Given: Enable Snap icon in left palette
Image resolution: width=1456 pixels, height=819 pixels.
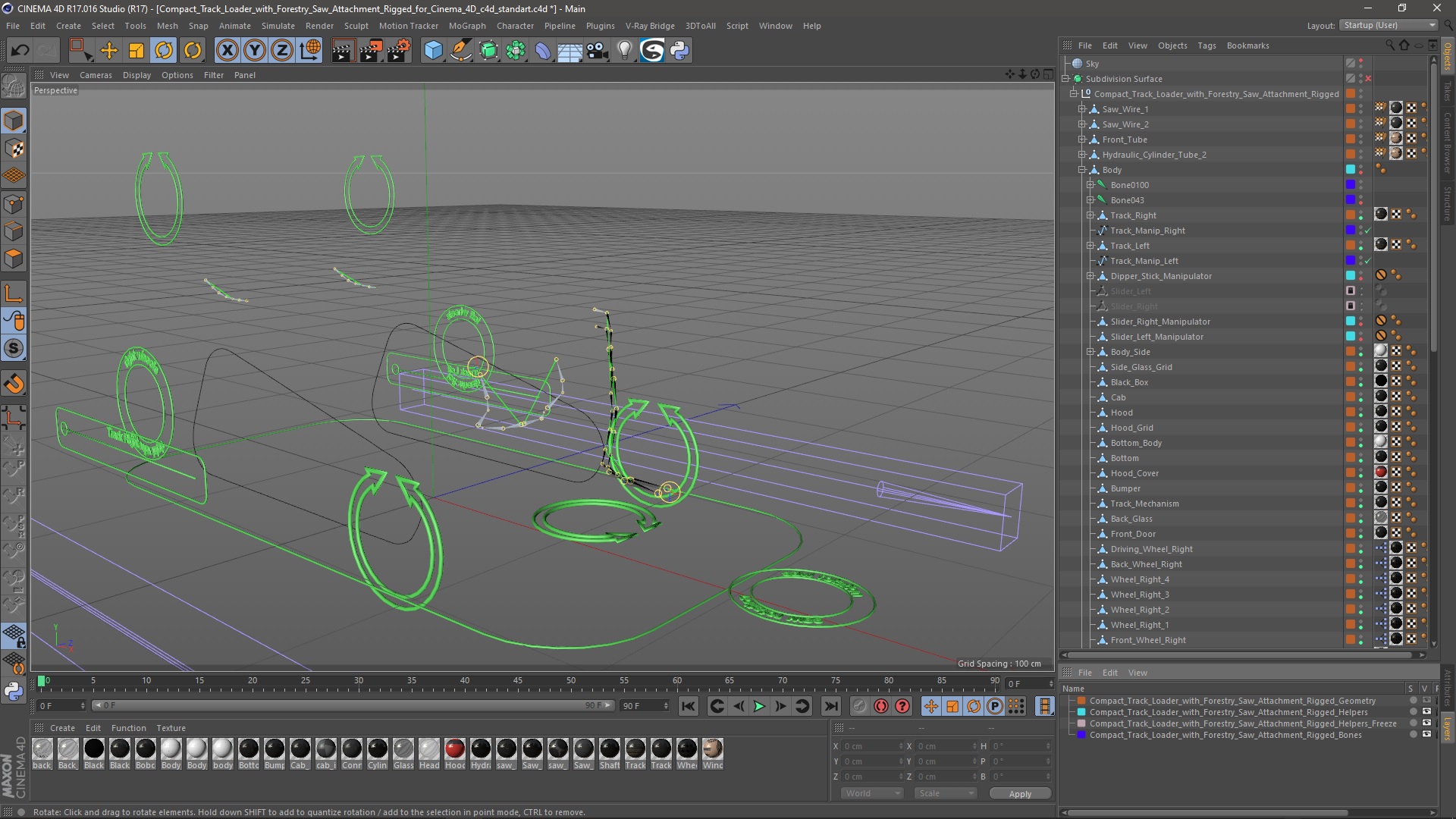Looking at the screenshot, I should 14,349.
